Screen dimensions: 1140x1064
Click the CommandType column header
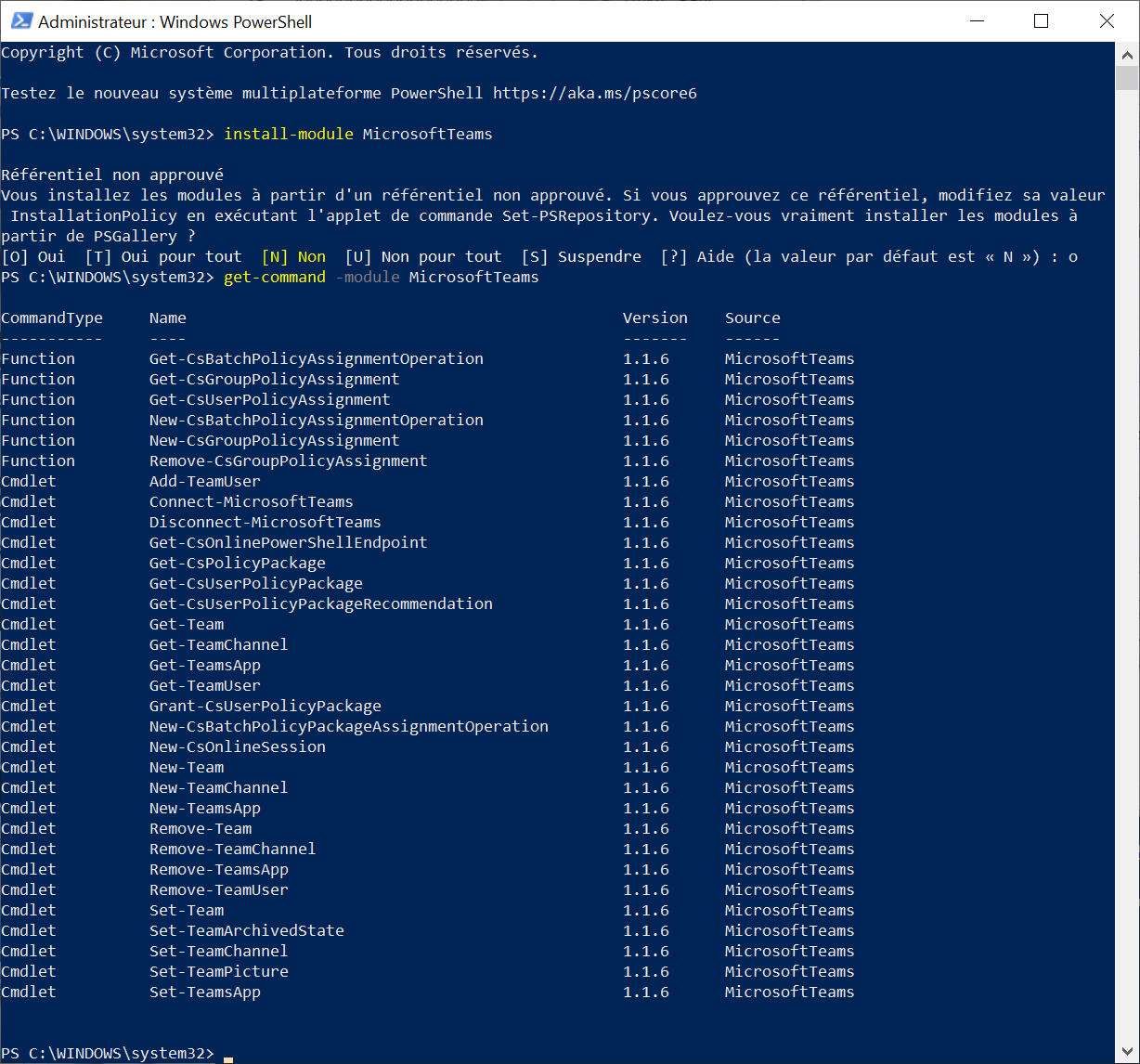(x=52, y=318)
